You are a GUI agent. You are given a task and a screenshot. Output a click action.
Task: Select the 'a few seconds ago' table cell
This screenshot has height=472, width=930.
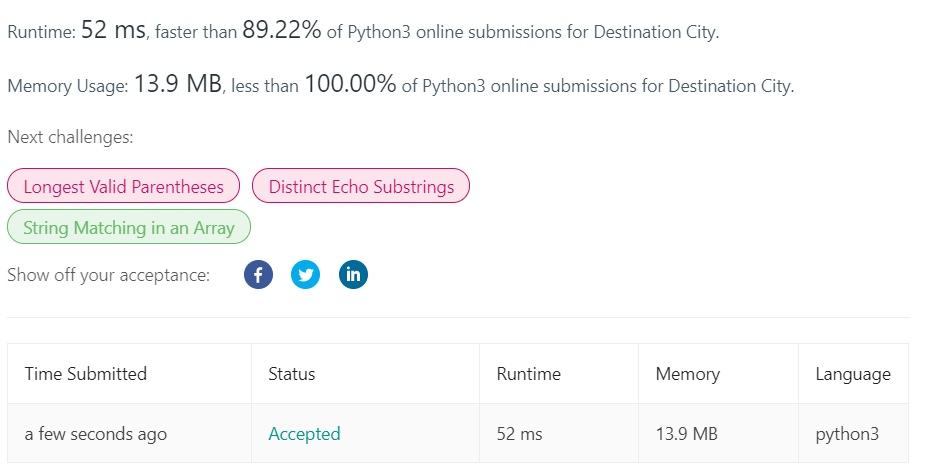coord(96,434)
